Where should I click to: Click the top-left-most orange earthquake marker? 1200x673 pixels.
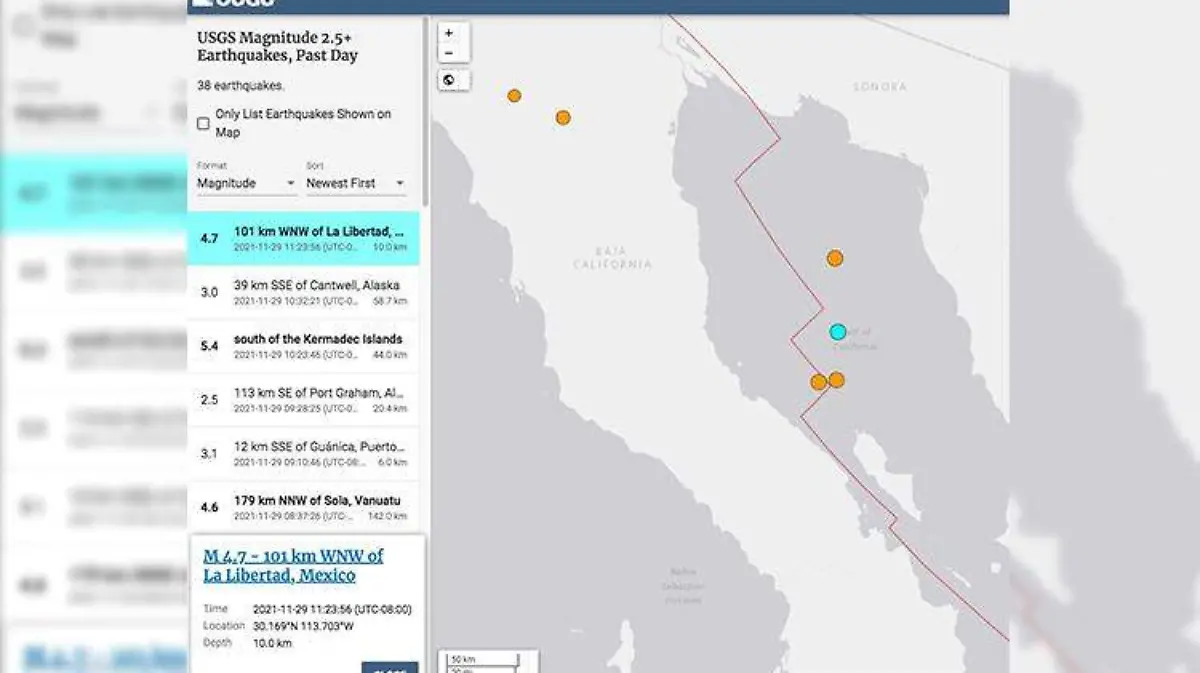coord(514,96)
